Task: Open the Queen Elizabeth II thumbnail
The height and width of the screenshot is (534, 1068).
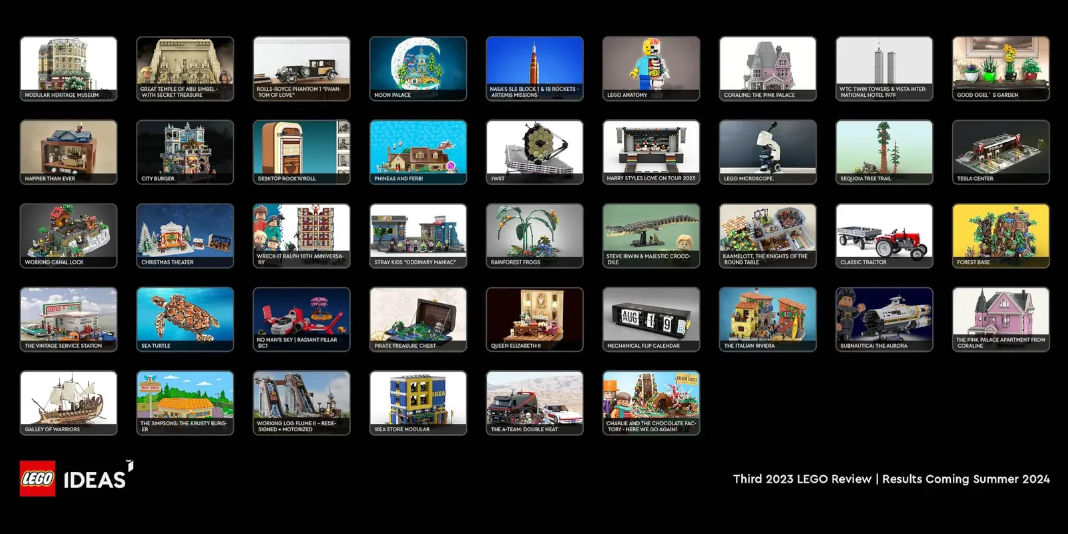Action: (535, 319)
